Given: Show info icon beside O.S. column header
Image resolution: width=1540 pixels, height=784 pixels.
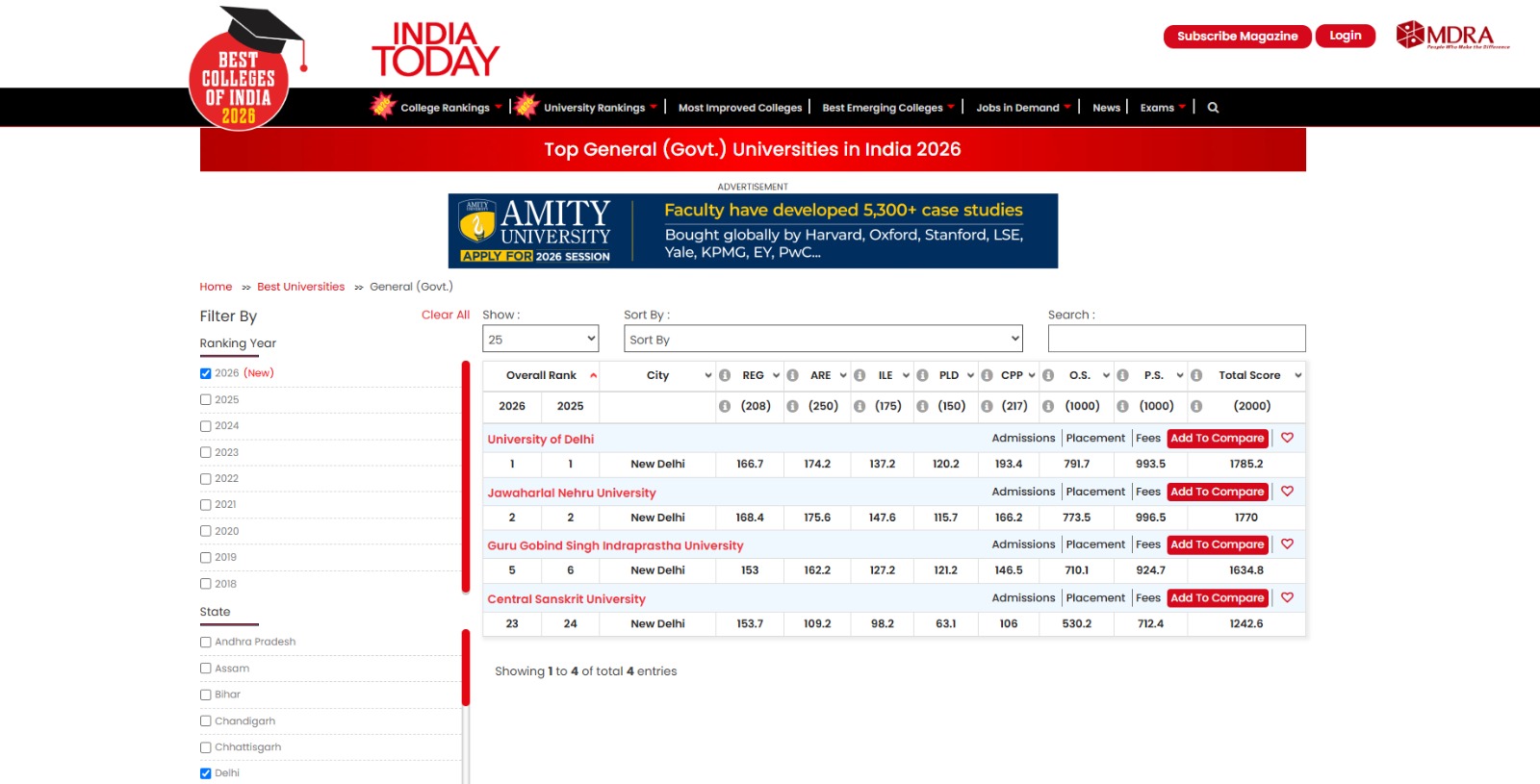Looking at the screenshot, I should (1048, 375).
